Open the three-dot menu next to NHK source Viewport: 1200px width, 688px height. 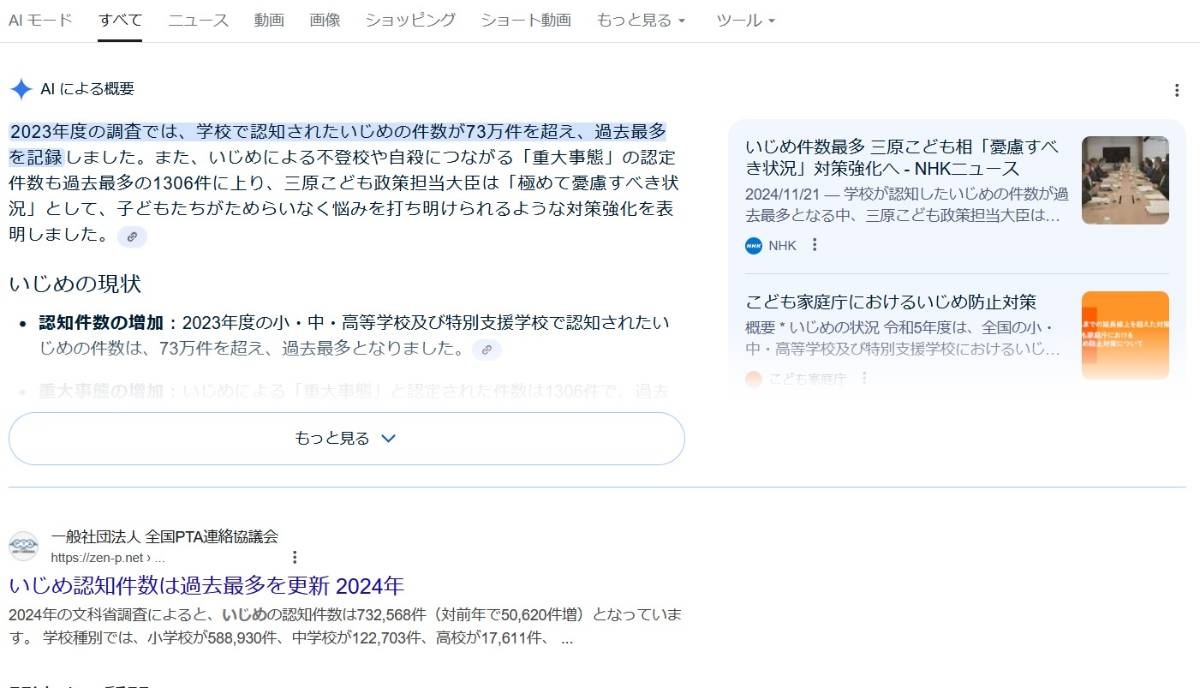coord(815,245)
